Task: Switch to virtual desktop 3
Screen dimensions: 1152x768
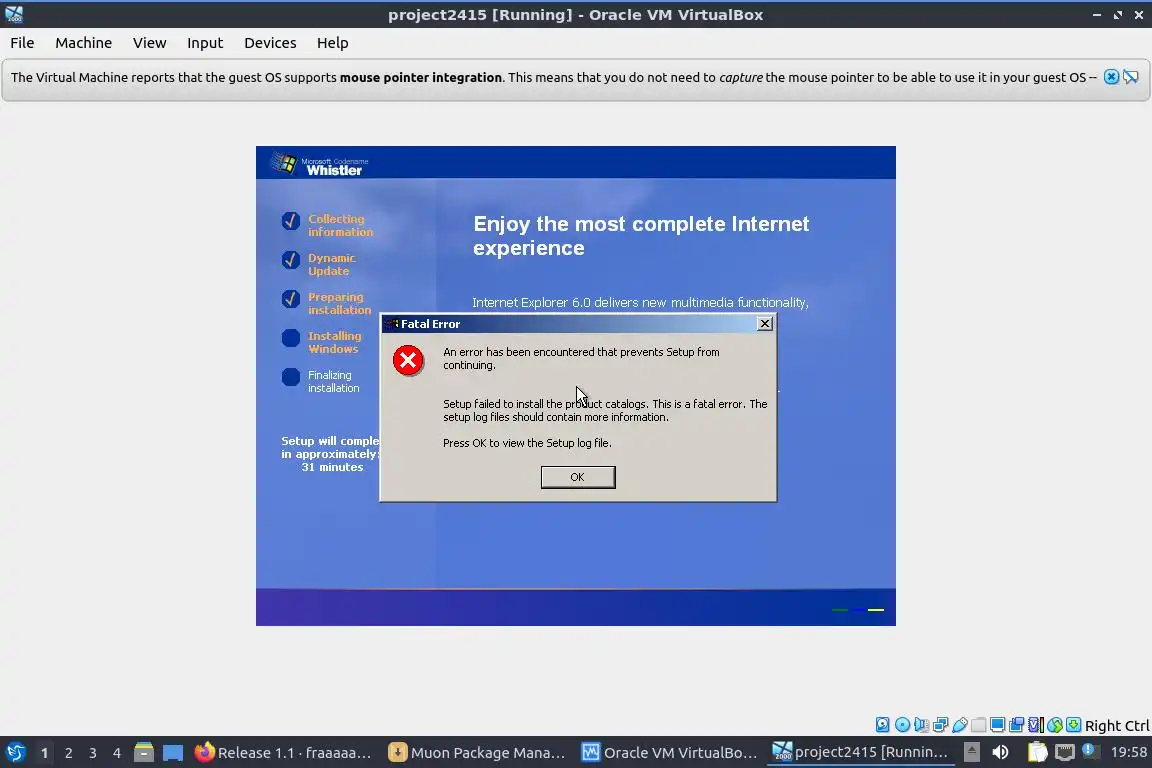Action: pos(93,753)
